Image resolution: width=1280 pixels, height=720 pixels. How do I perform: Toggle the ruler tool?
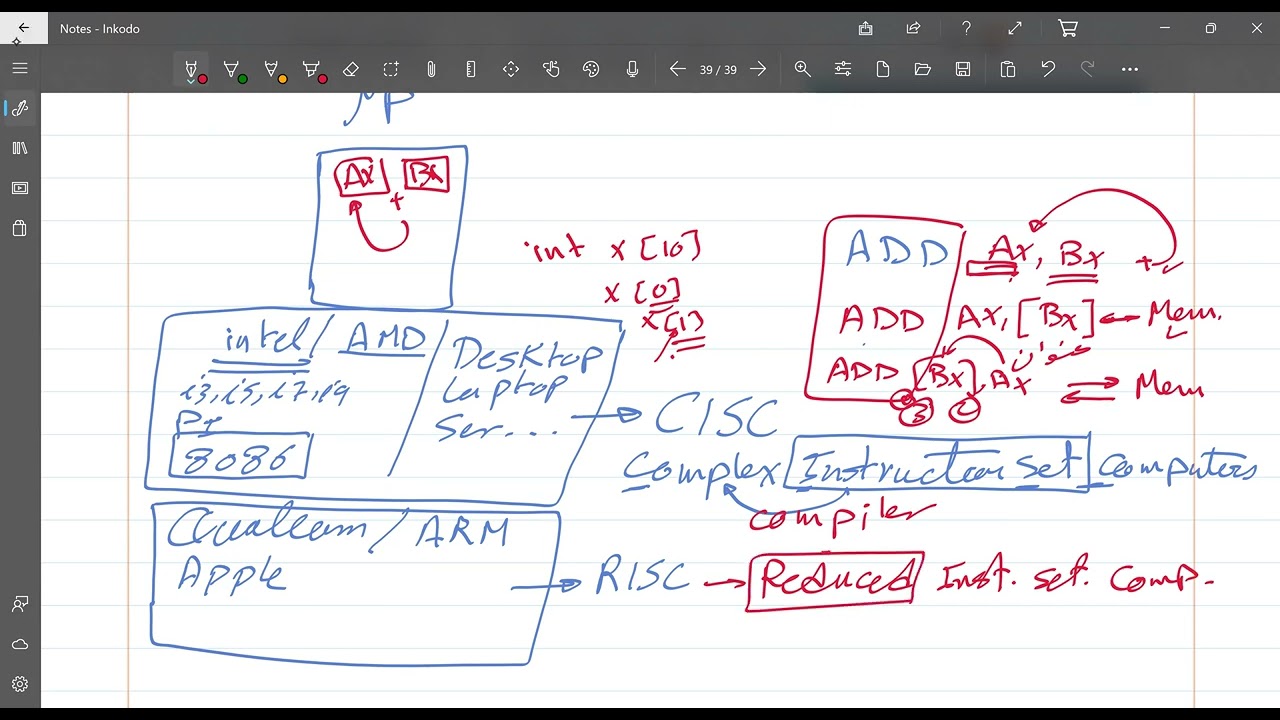[471, 69]
